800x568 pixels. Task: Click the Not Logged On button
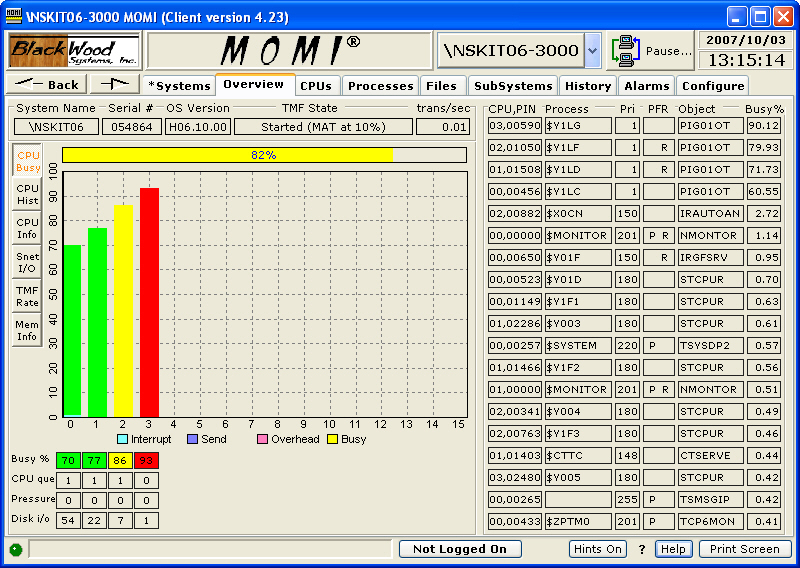[x=460, y=549]
